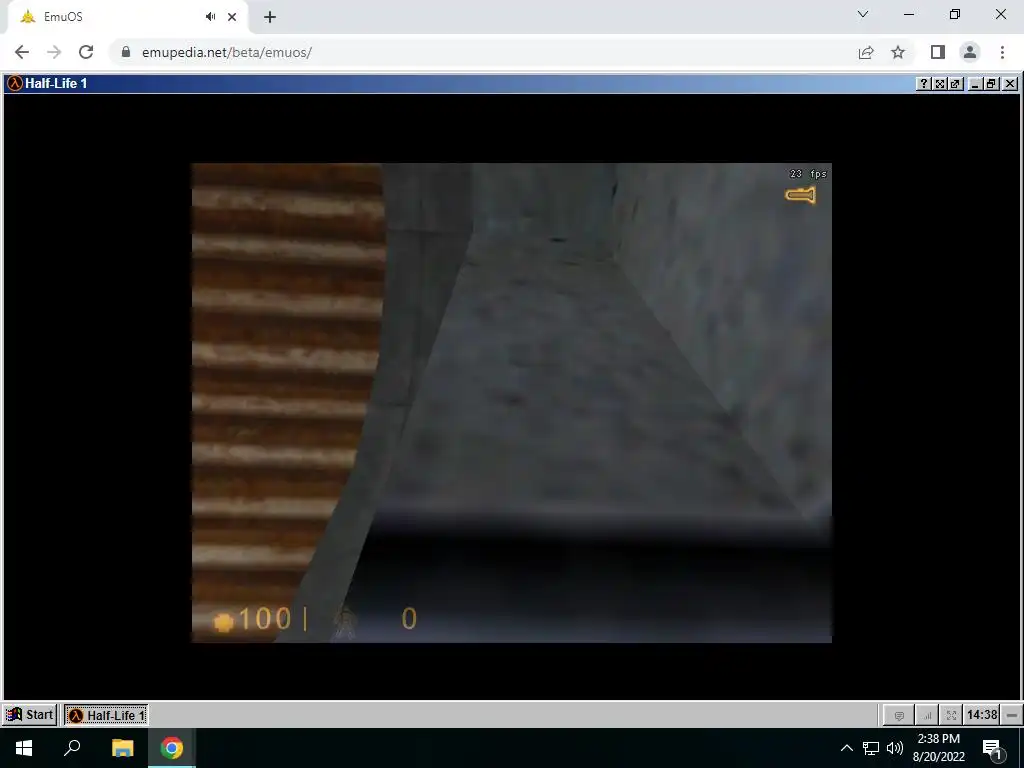Open File Explorer from taskbar
Image resolution: width=1024 pixels, height=768 pixels.
coord(122,748)
